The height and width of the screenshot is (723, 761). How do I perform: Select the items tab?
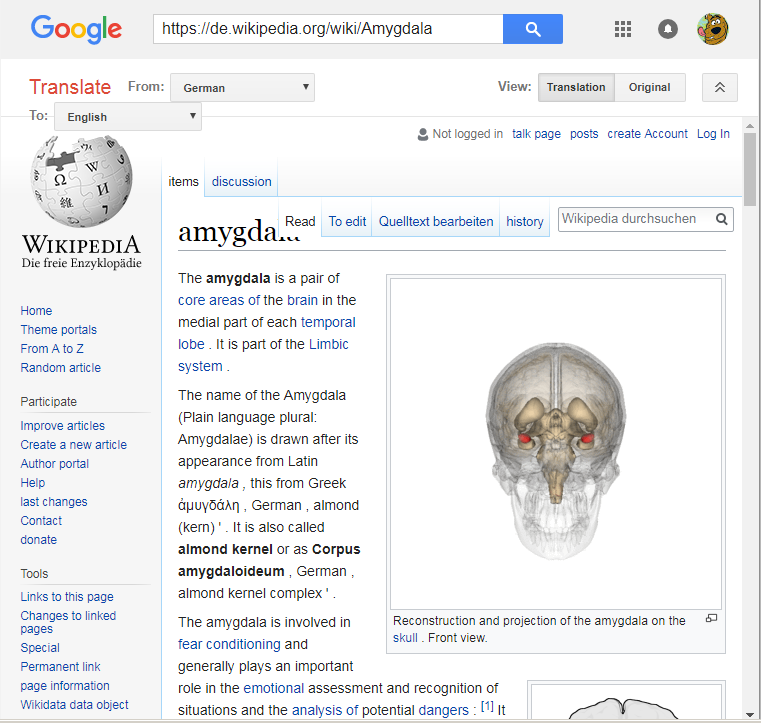pyautogui.click(x=183, y=181)
